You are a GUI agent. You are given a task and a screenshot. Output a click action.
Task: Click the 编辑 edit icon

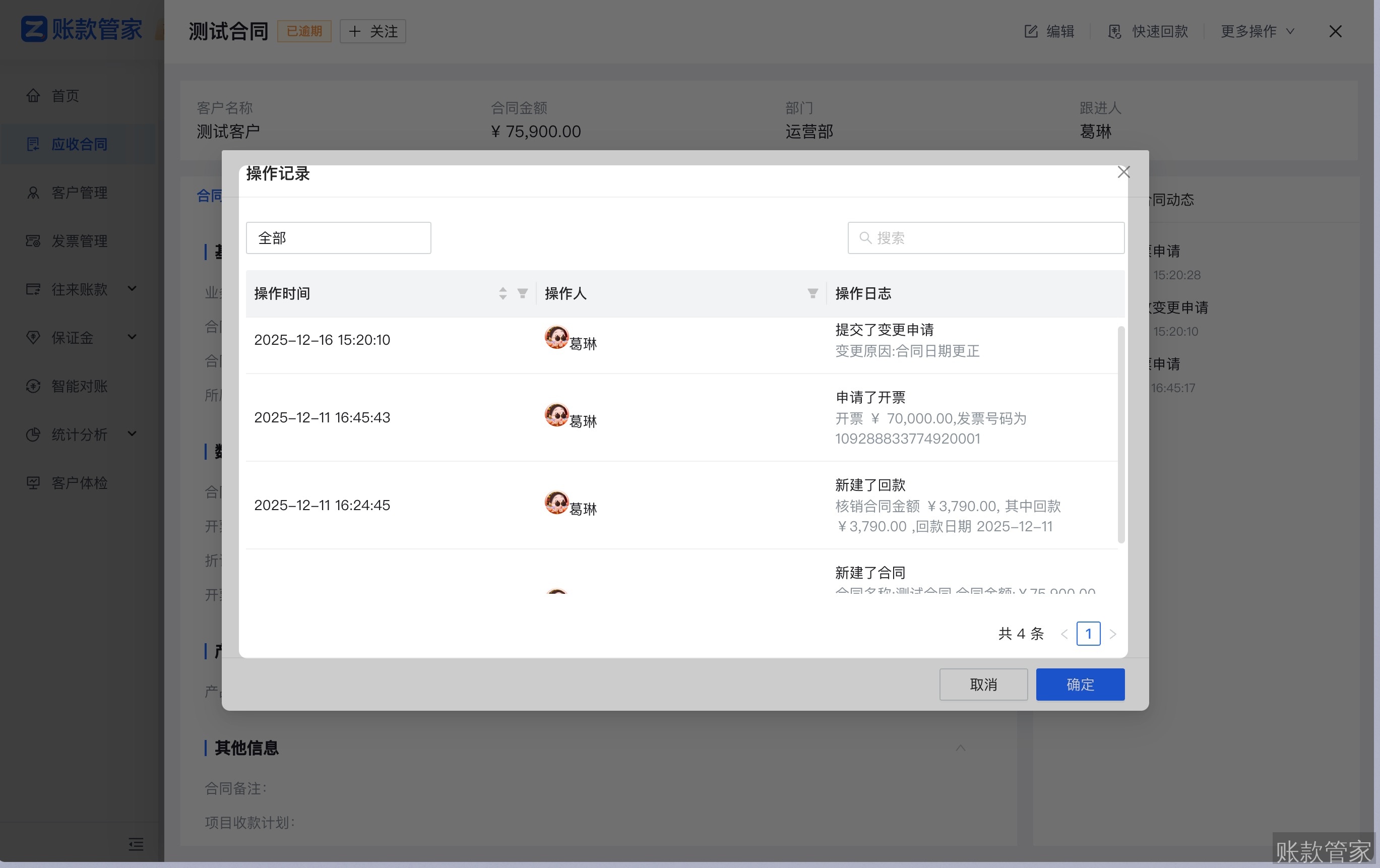pyautogui.click(x=1031, y=32)
